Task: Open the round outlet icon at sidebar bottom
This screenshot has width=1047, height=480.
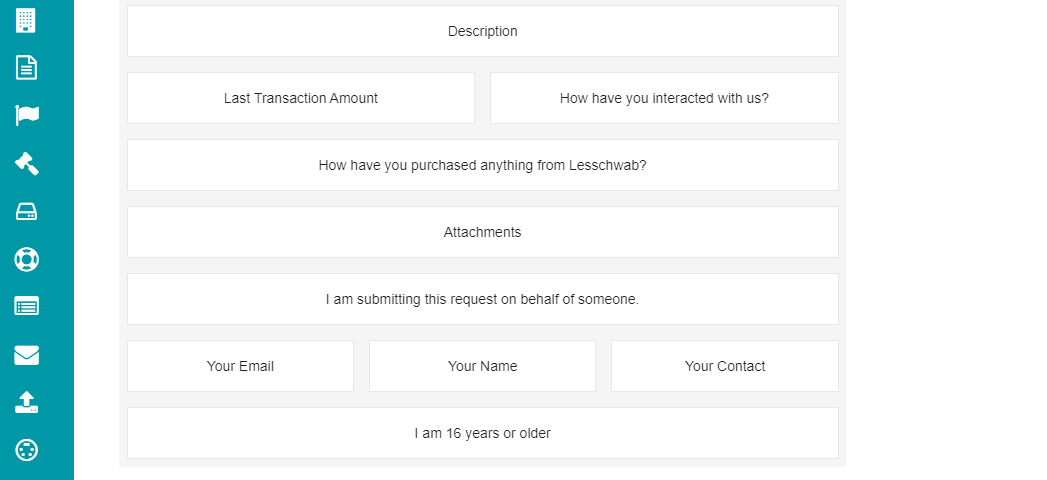Action: (27, 450)
